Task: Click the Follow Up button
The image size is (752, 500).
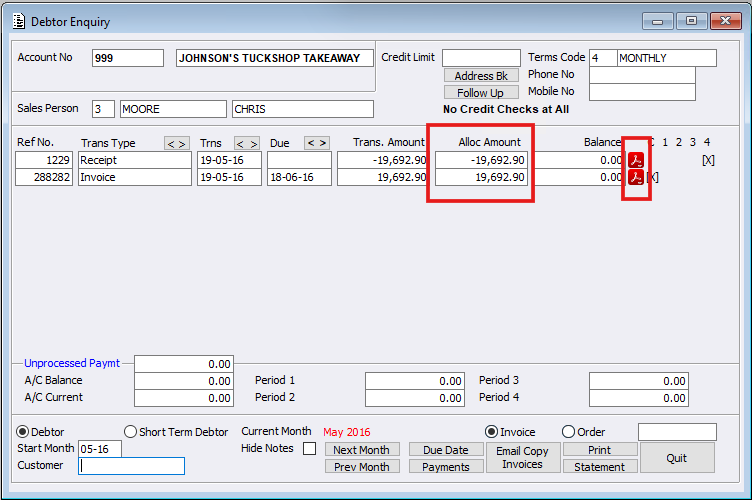Action: point(481,93)
